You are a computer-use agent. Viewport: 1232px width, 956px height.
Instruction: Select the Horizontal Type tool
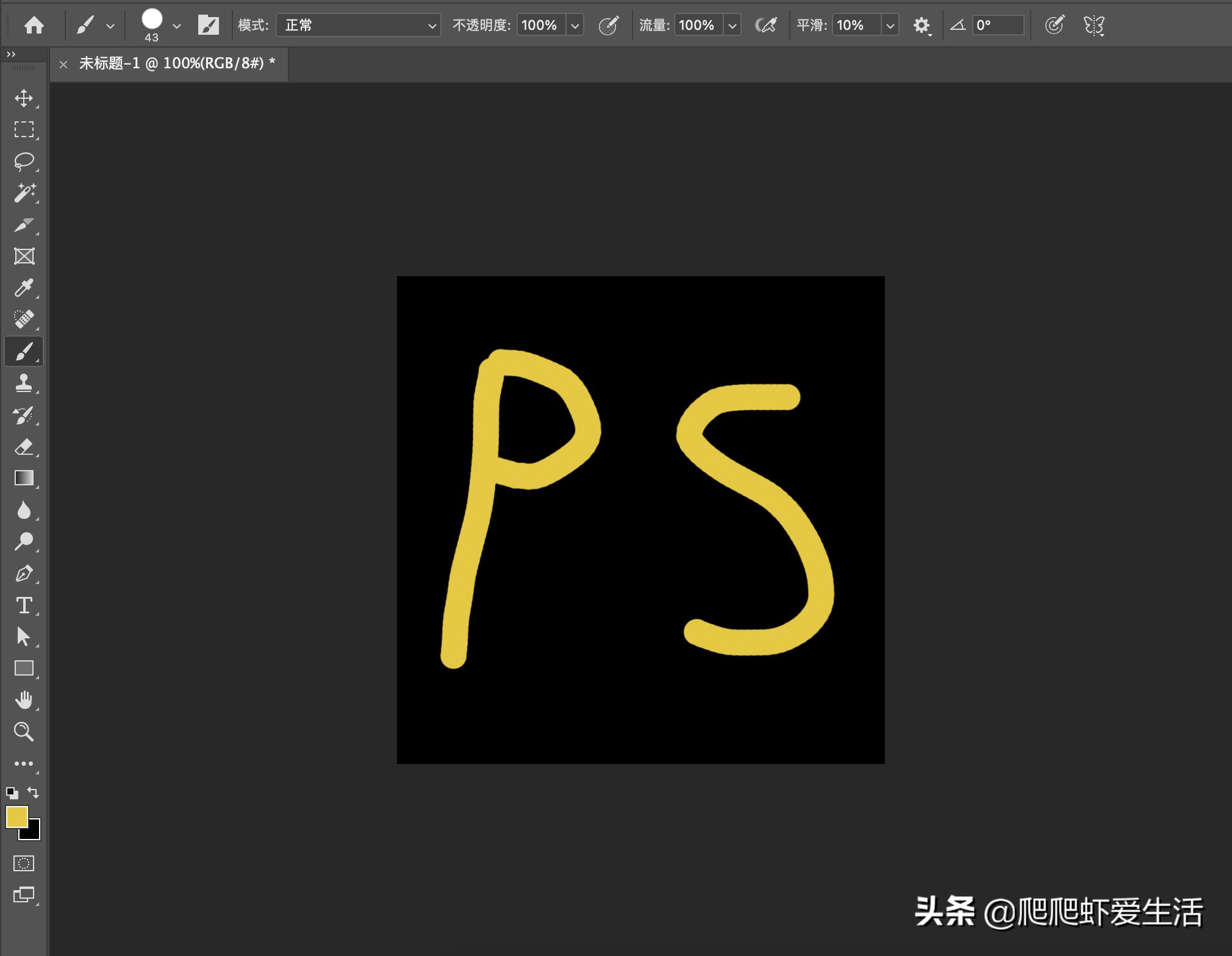click(x=24, y=605)
